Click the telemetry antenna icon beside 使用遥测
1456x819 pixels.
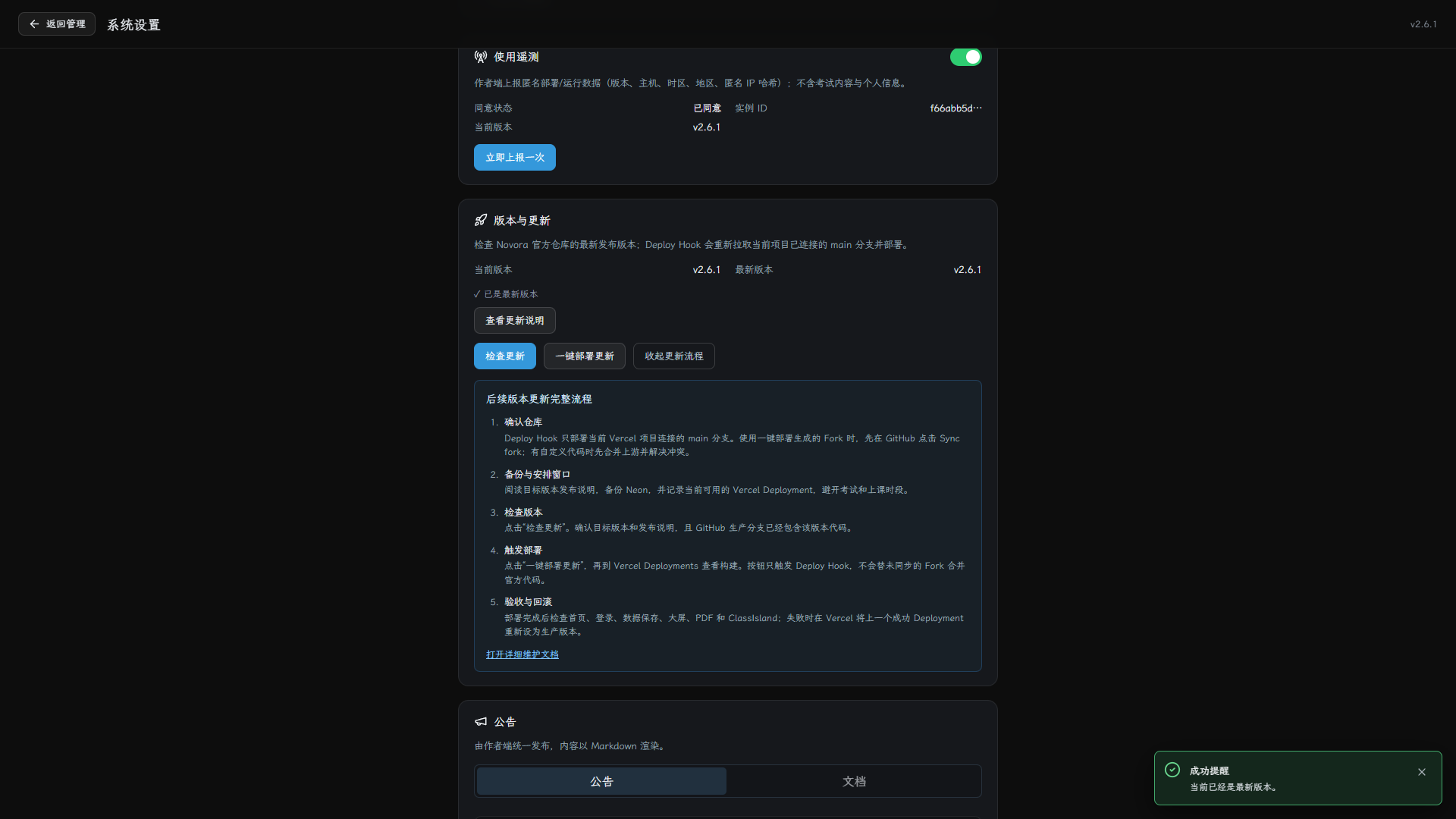click(481, 57)
